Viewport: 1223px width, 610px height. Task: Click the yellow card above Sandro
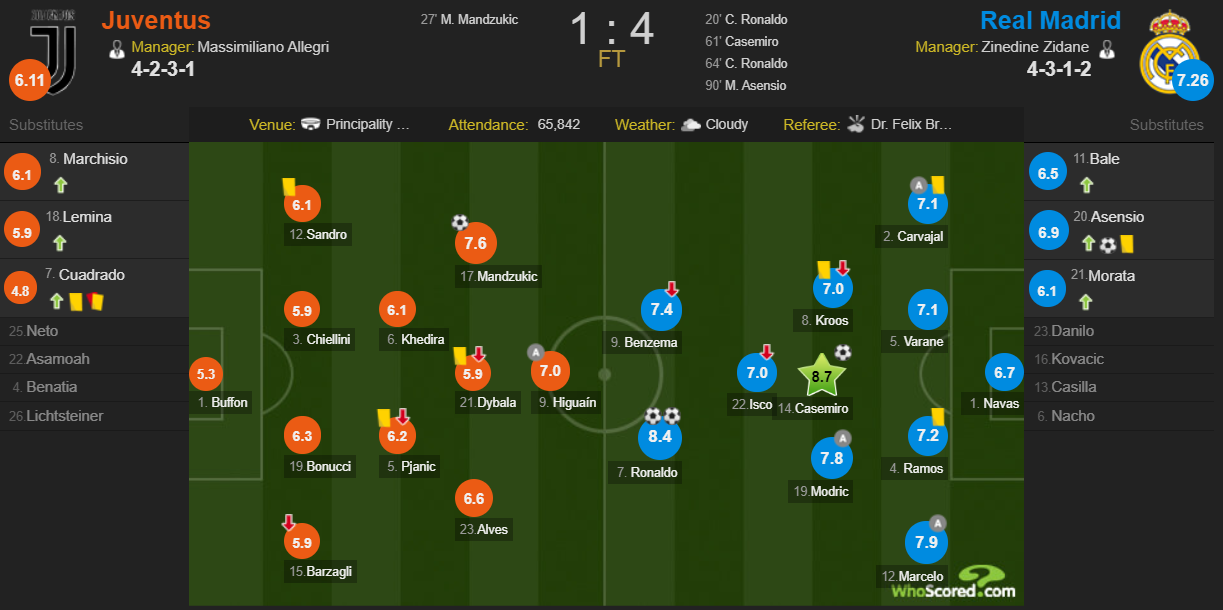(288, 186)
